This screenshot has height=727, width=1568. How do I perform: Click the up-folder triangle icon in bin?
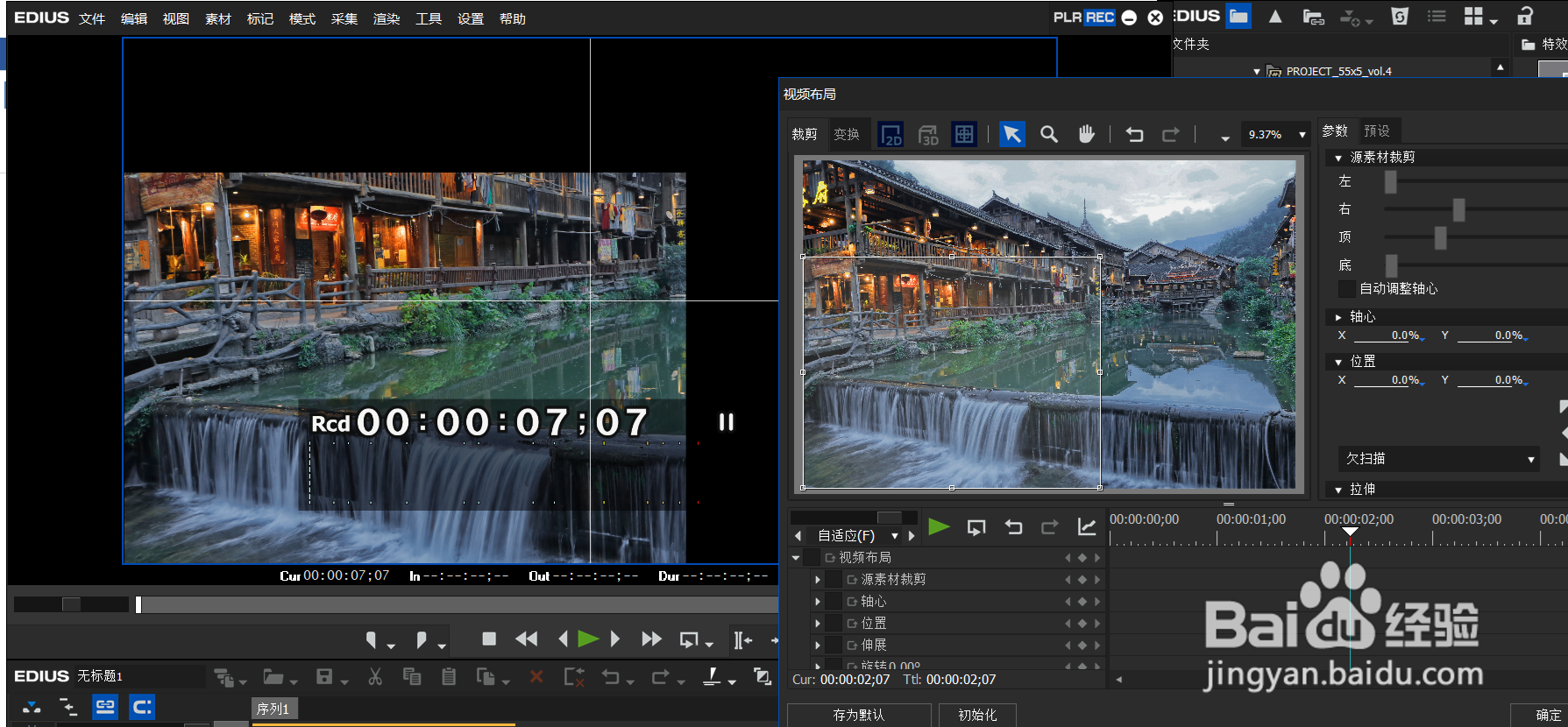[1275, 16]
